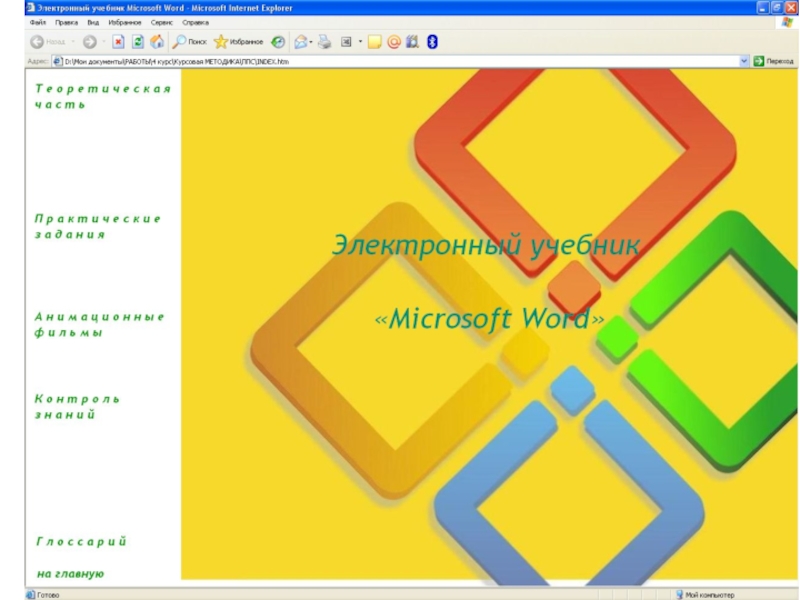Click the Back (Назад) navigation button

[46, 42]
